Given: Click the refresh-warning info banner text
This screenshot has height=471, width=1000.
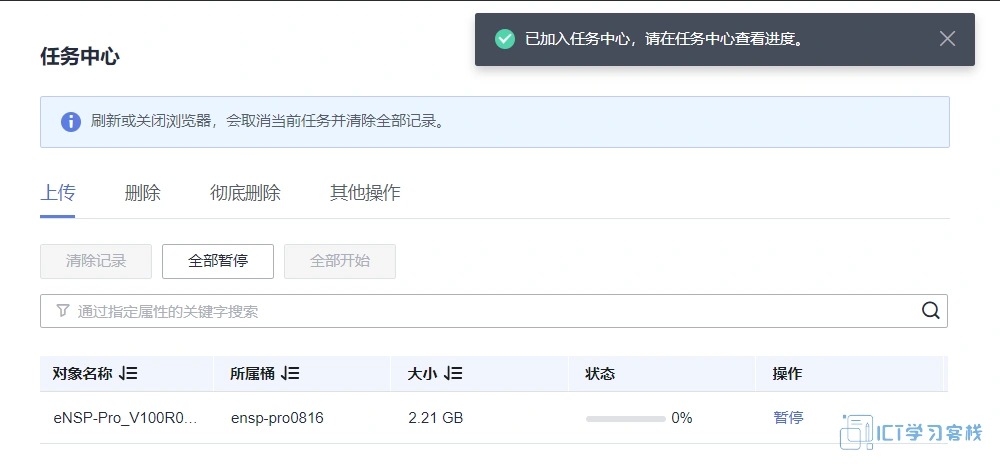Looking at the screenshot, I should [267, 122].
